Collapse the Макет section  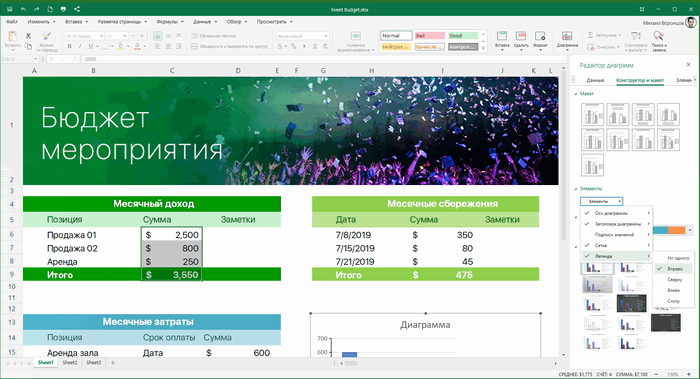coord(575,94)
